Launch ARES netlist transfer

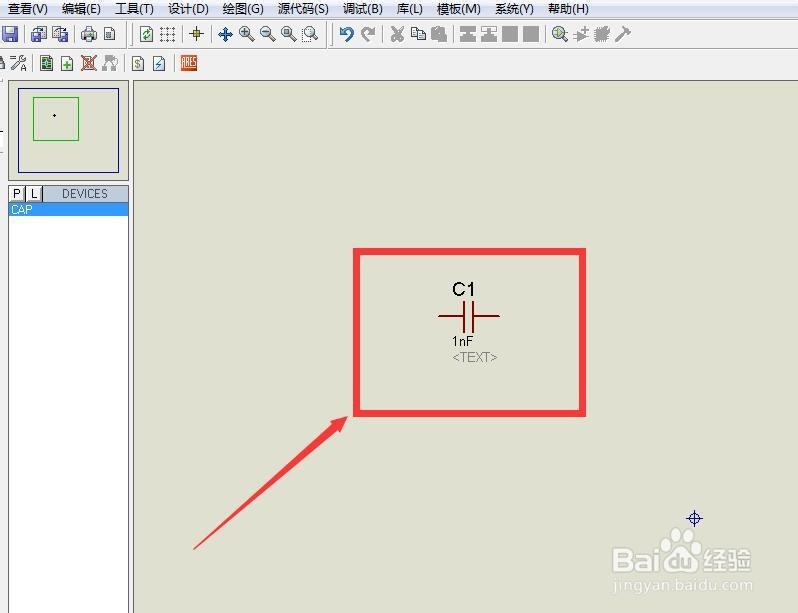pyautogui.click(x=188, y=63)
